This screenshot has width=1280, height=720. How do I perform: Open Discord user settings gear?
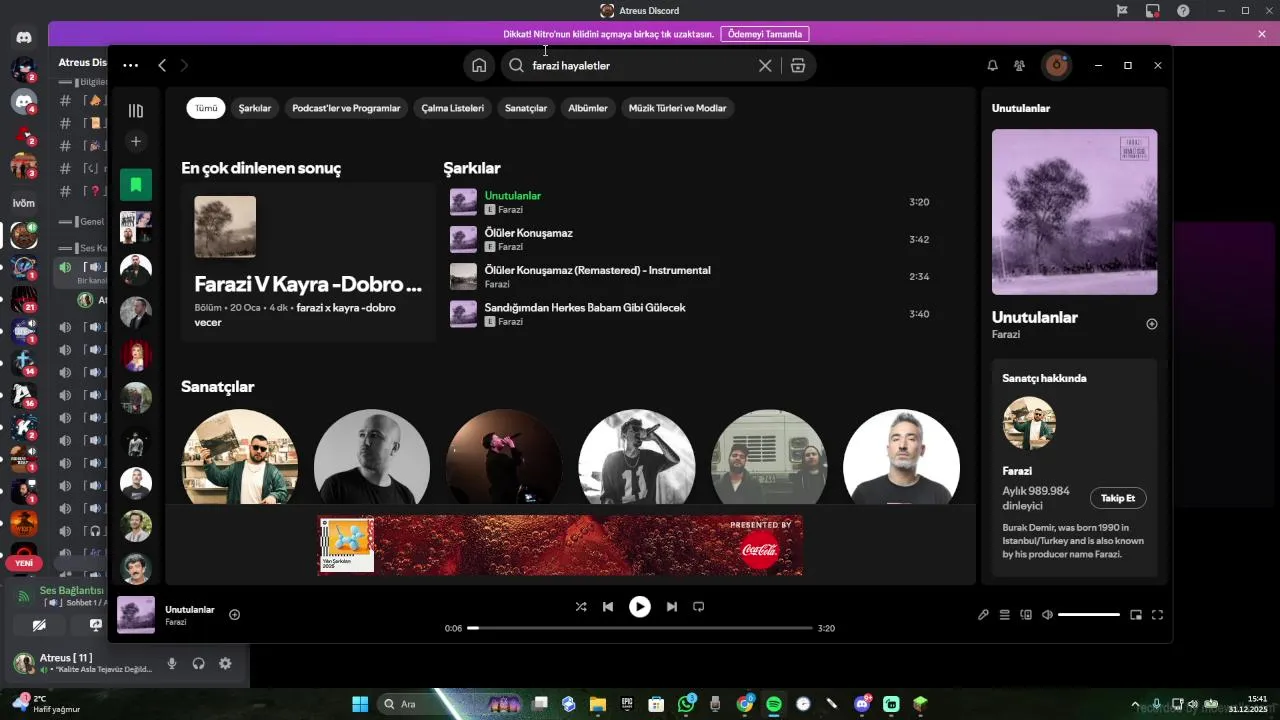(225, 663)
